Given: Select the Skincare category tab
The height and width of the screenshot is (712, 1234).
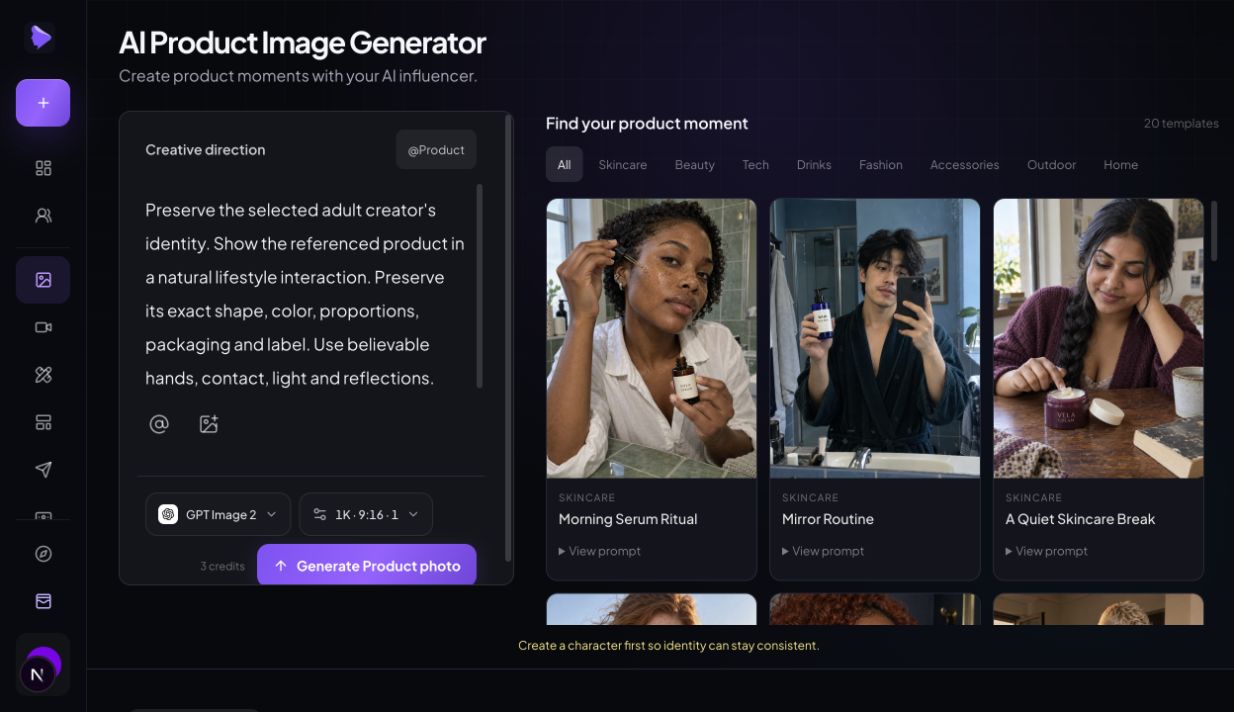Looking at the screenshot, I should point(623,165).
